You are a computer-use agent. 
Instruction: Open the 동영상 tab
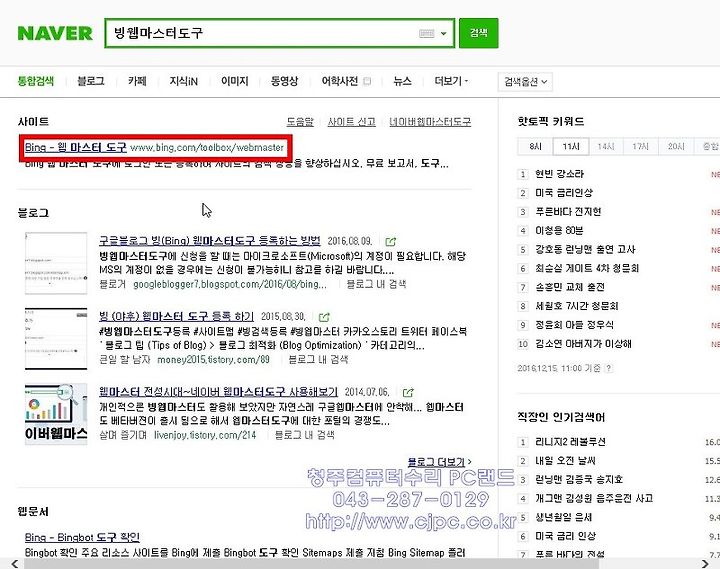[284, 81]
